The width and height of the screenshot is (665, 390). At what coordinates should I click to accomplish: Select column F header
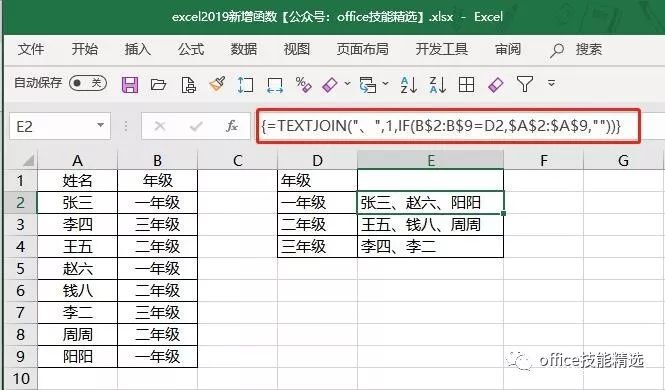pyautogui.click(x=544, y=161)
